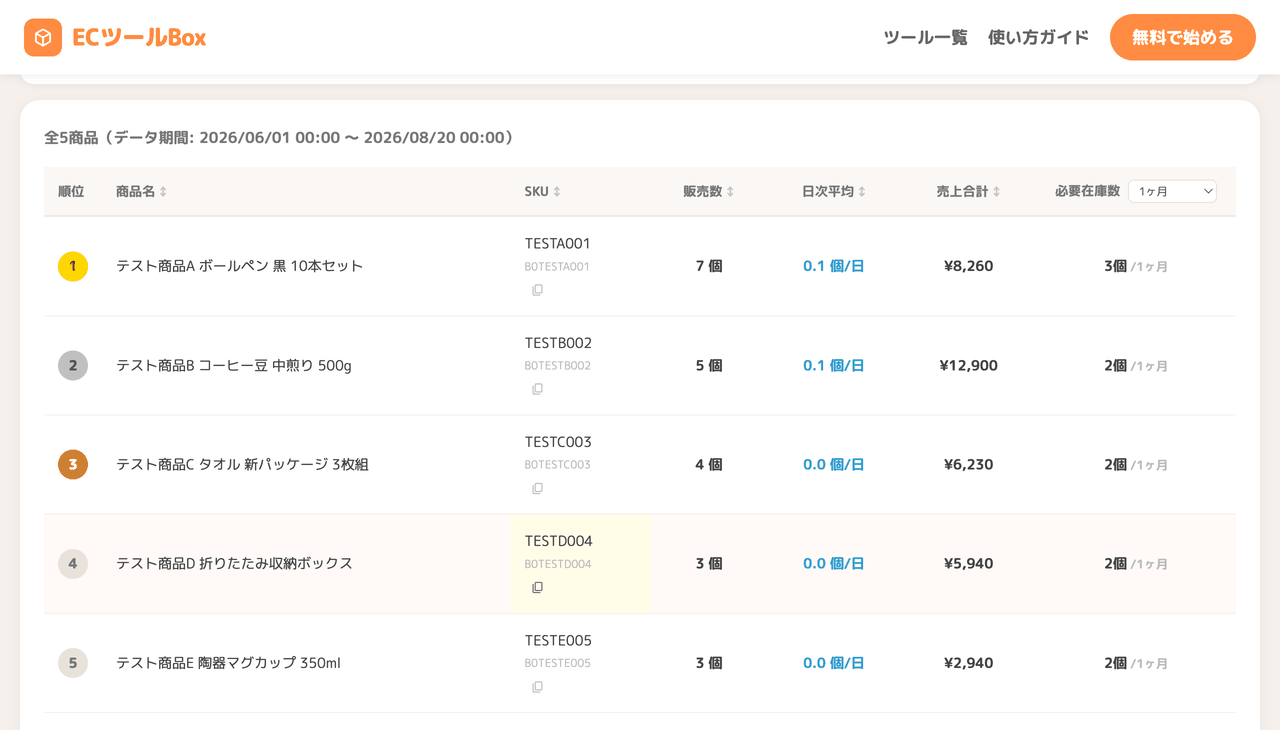Copy SKU TESTC003 with copy icon
Screen dimensions: 1280x730
point(537,488)
